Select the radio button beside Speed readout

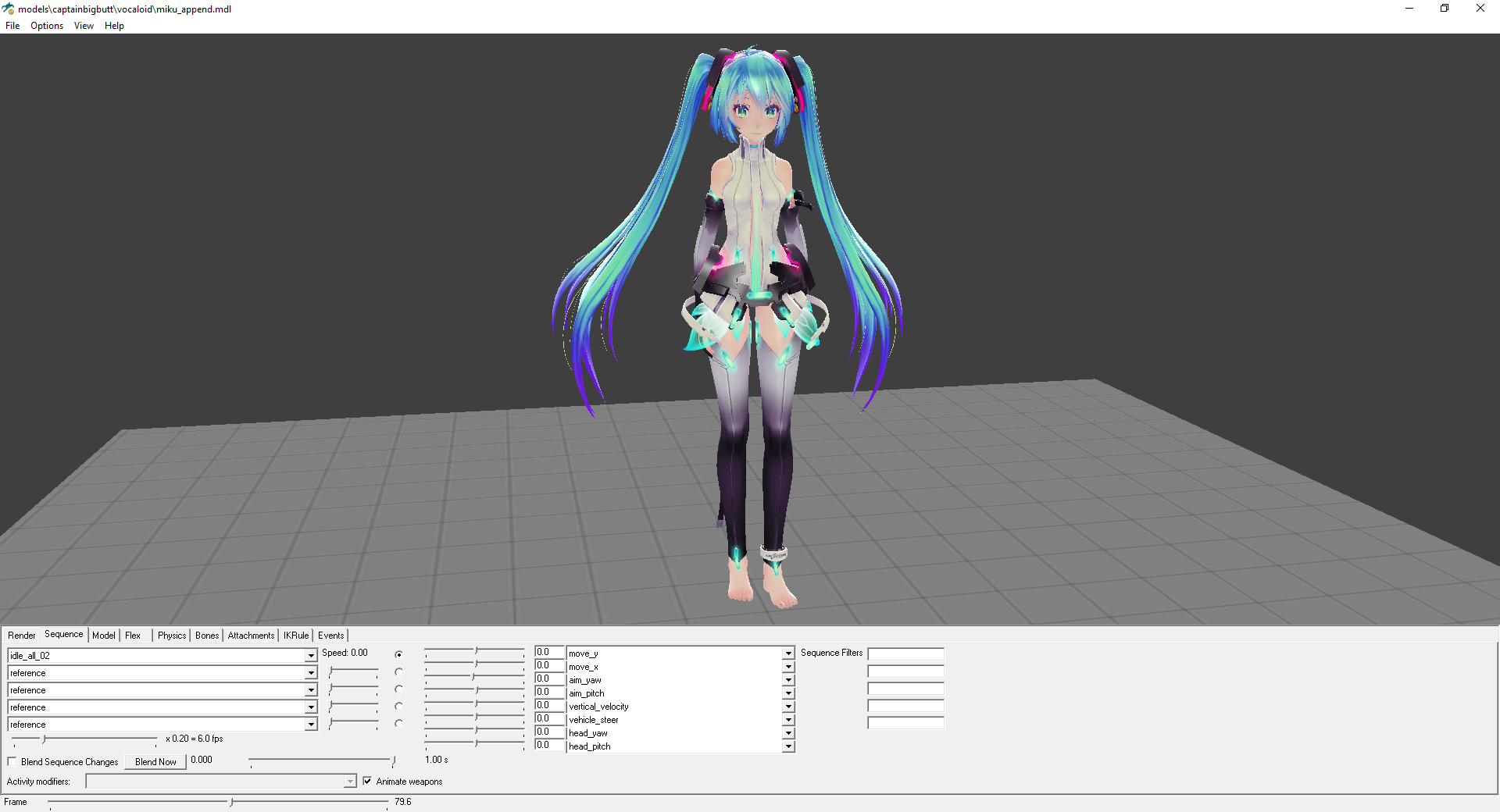(x=398, y=654)
